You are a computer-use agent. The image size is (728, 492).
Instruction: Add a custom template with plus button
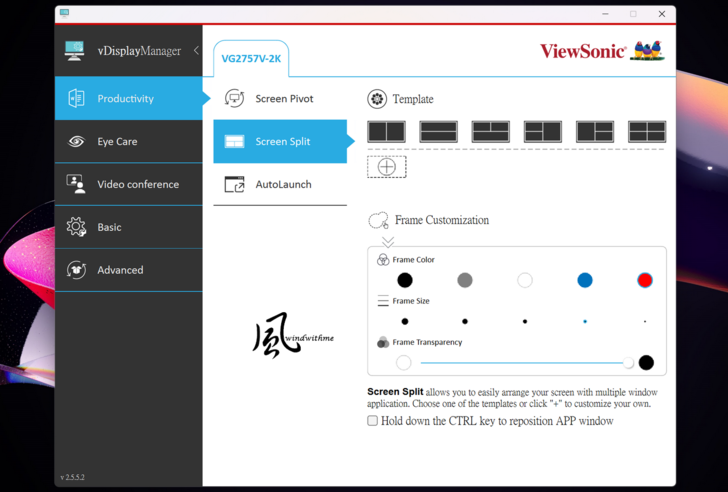click(x=387, y=167)
